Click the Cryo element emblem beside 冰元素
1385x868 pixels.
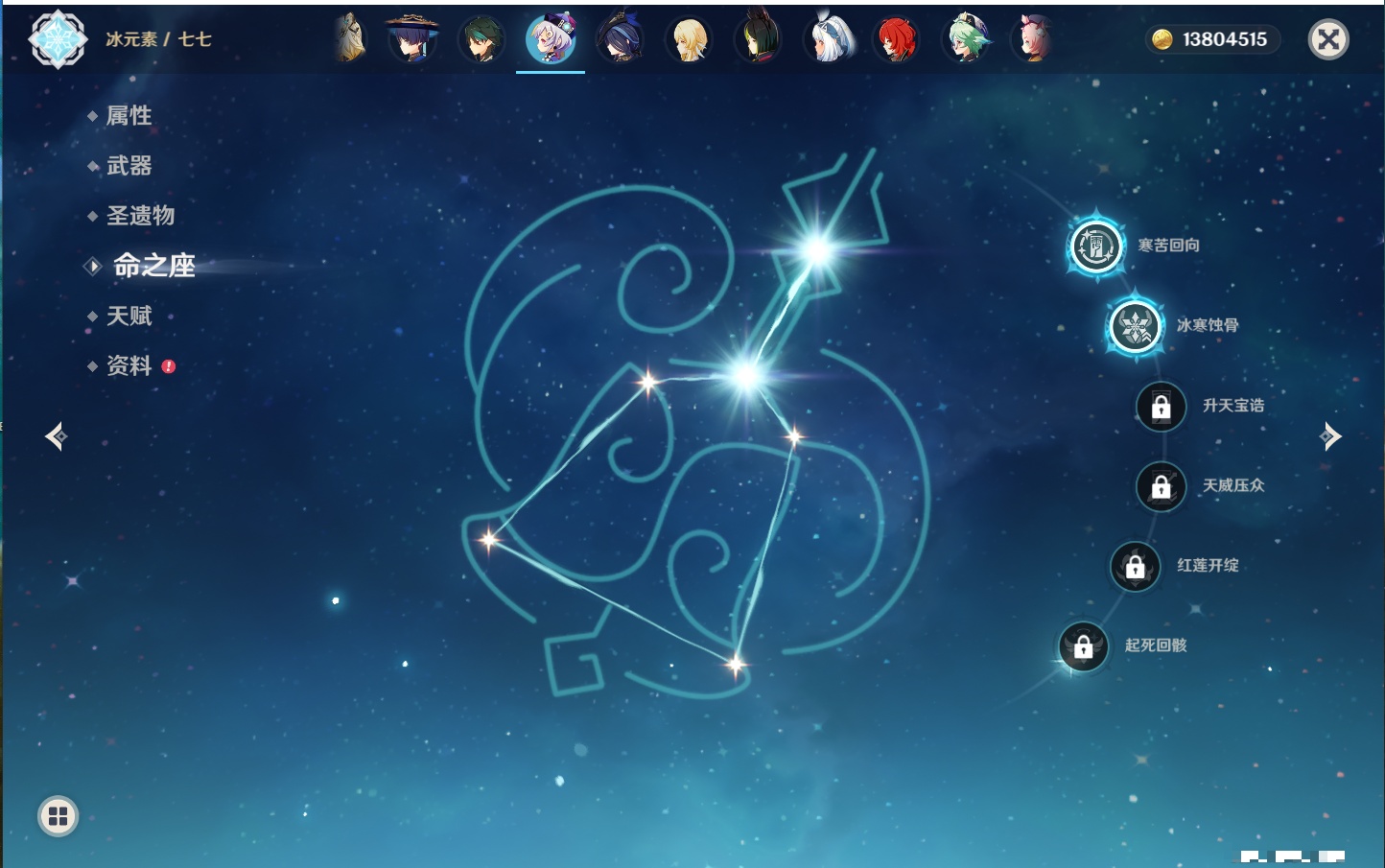pos(58,39)
